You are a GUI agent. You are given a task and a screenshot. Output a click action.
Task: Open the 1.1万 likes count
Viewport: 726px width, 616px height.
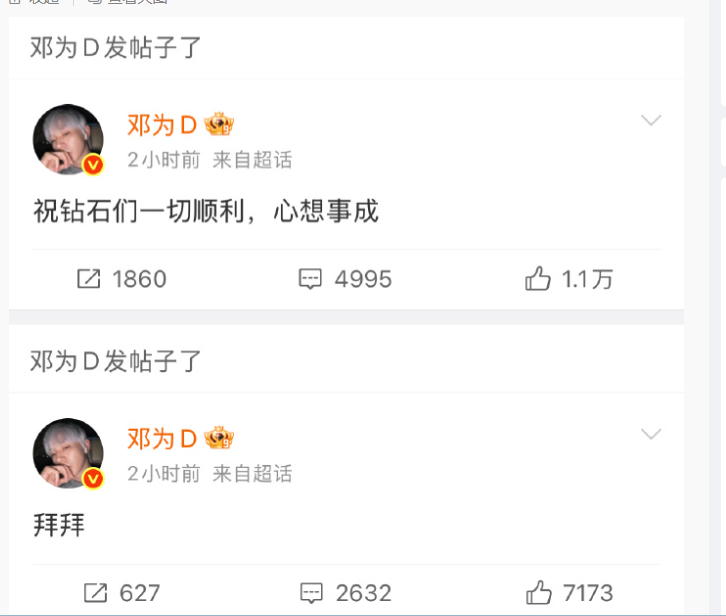(x=587, y=279)
